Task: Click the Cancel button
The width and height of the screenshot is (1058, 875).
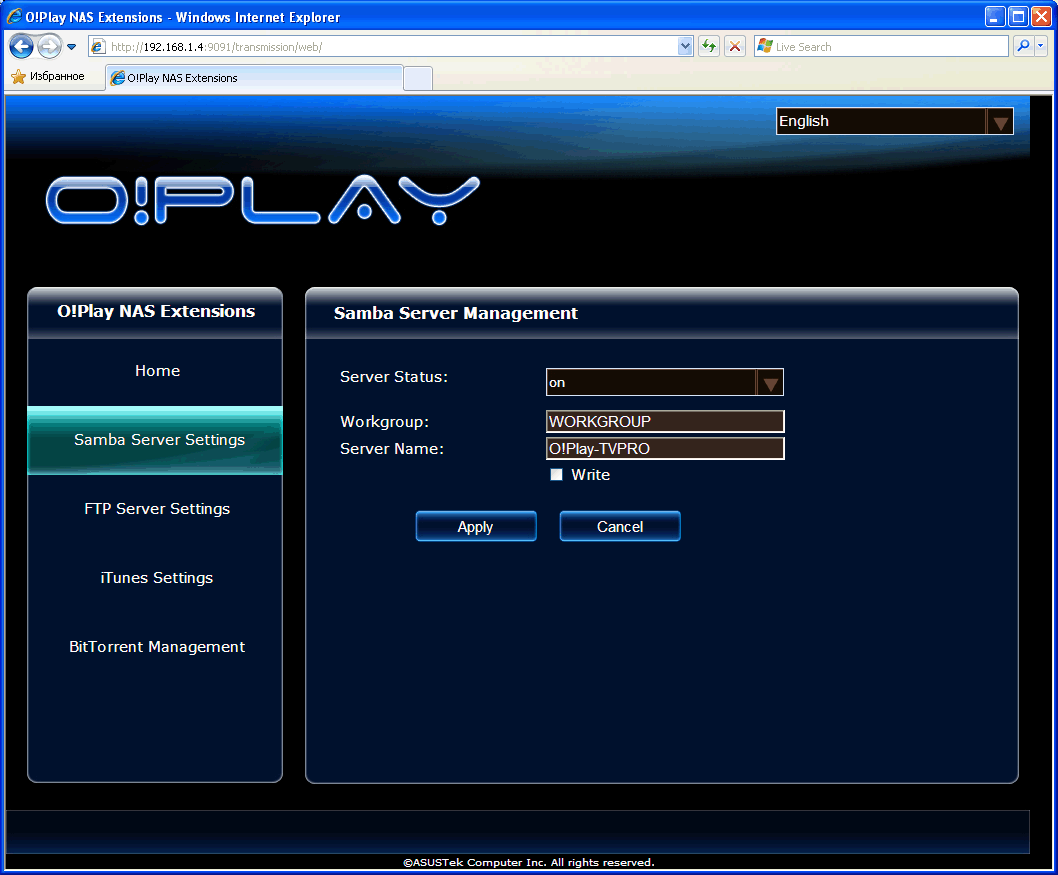Action: click(619, 526)
